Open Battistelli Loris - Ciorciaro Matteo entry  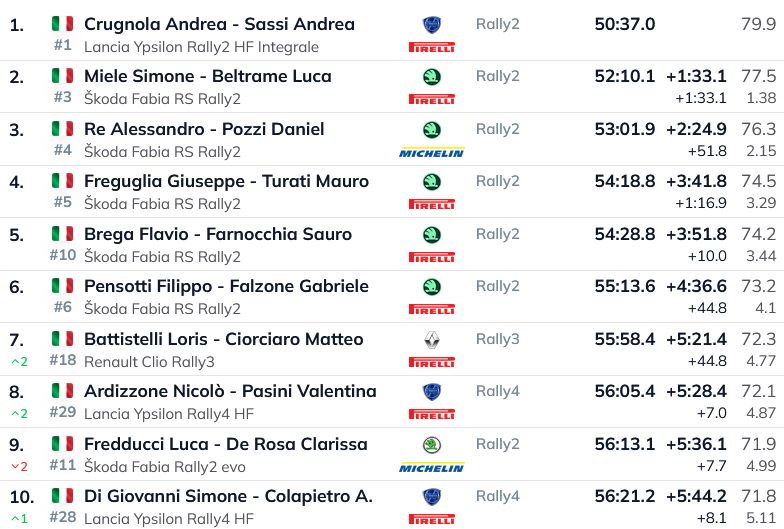point(223,339)
